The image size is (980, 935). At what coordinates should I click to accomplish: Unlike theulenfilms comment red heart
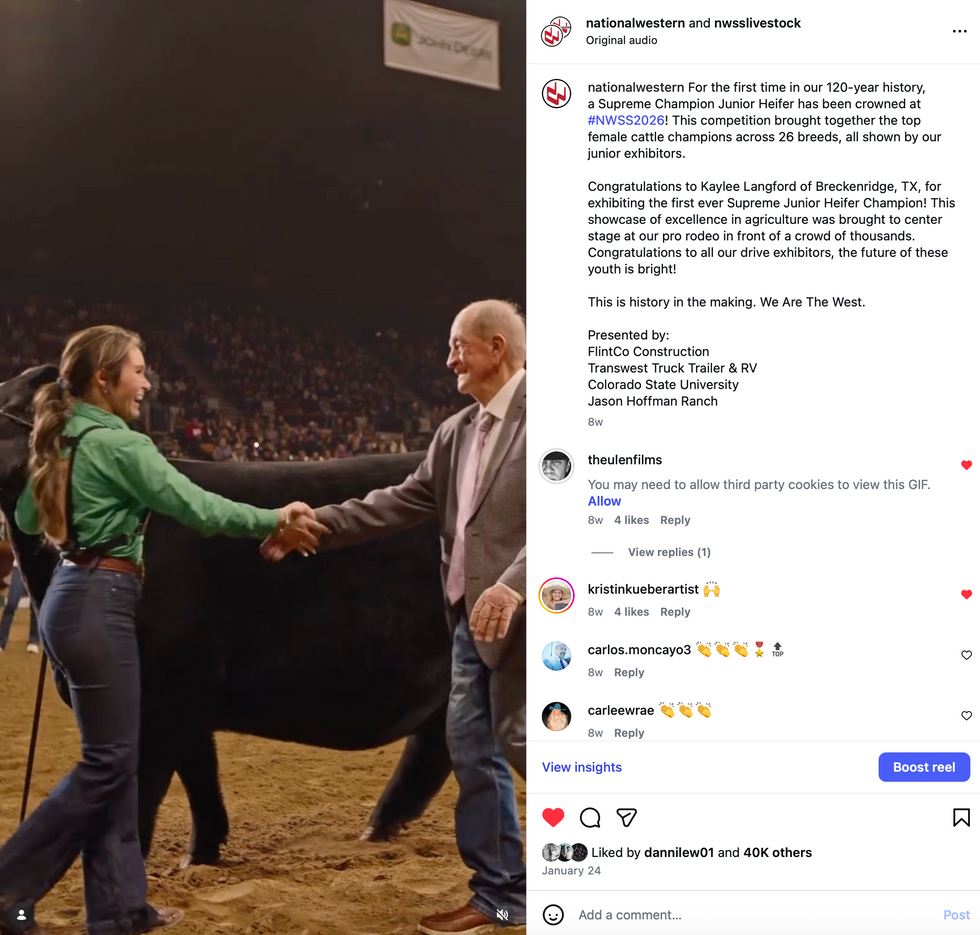click(x=966, y=465)
